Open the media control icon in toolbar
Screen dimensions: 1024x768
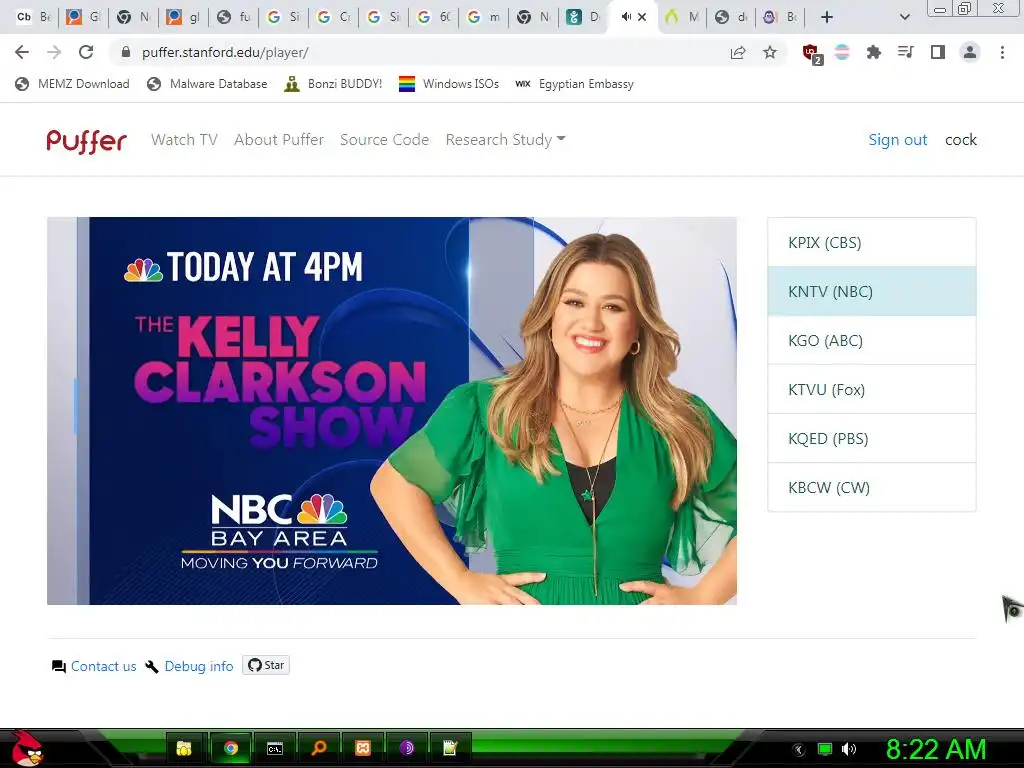click(905, 52)
